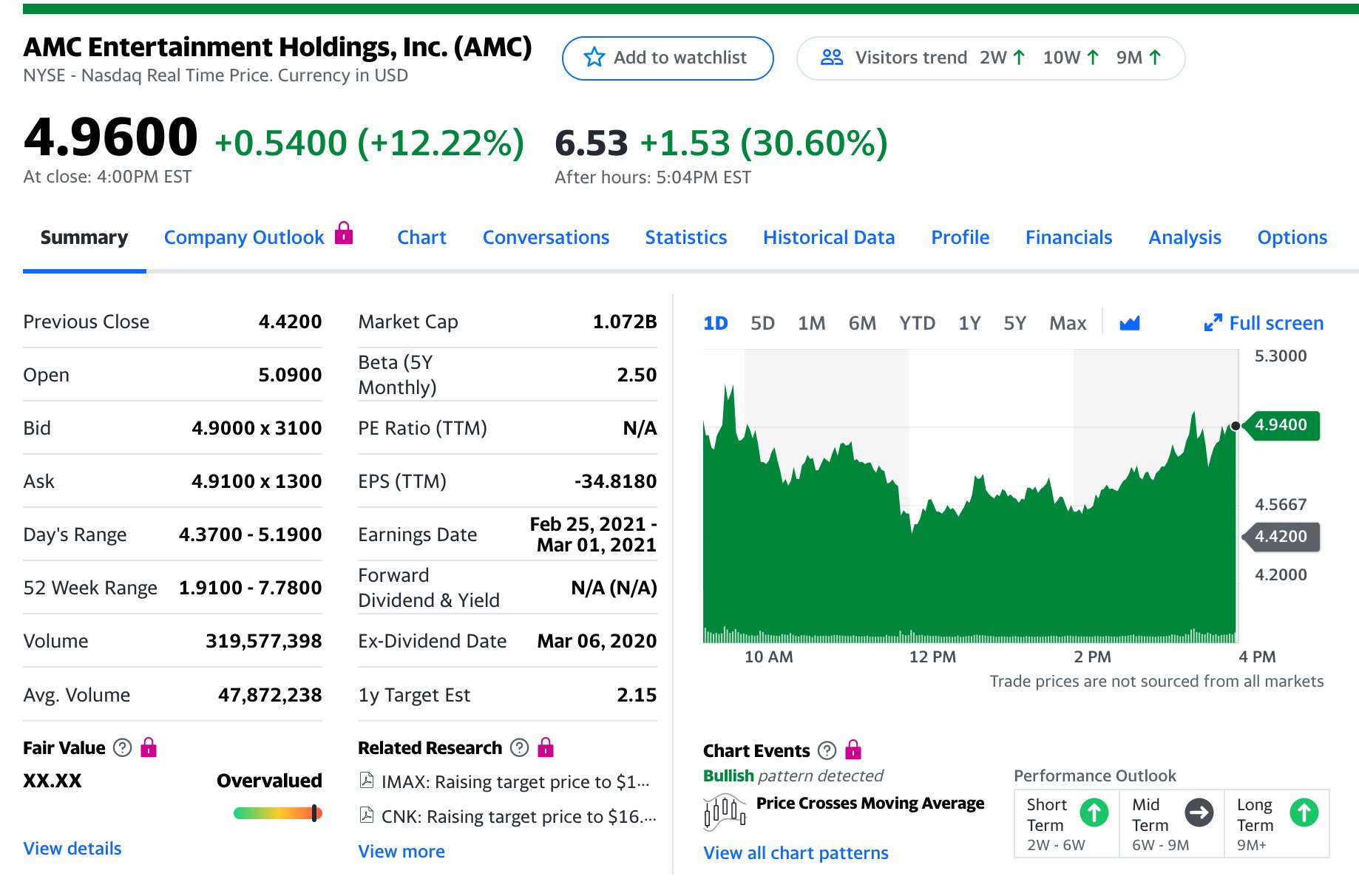Click the 4.9400 current price chart marker

(1282, 425)
